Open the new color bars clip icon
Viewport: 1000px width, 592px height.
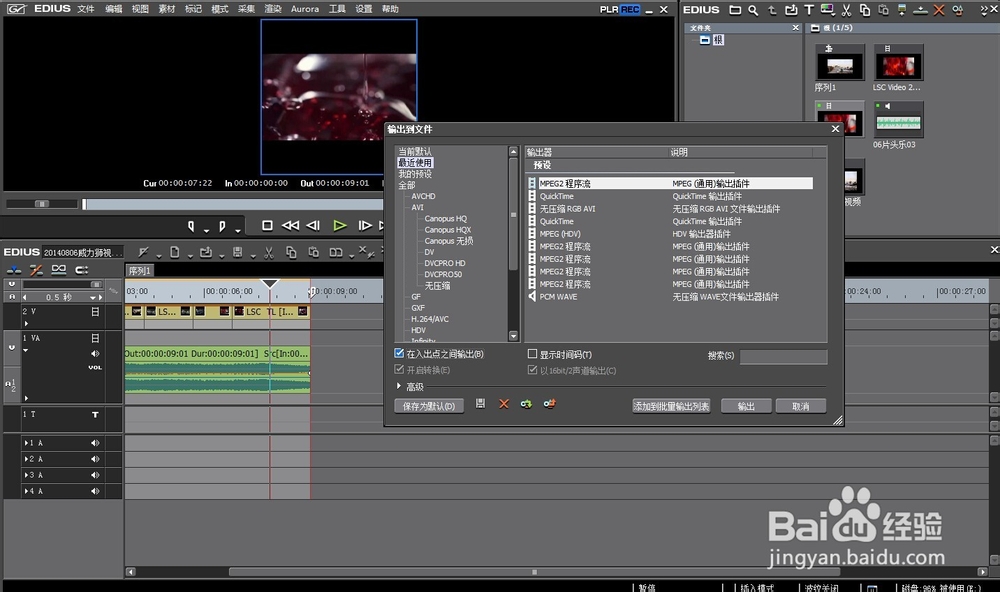coord(827,10)
